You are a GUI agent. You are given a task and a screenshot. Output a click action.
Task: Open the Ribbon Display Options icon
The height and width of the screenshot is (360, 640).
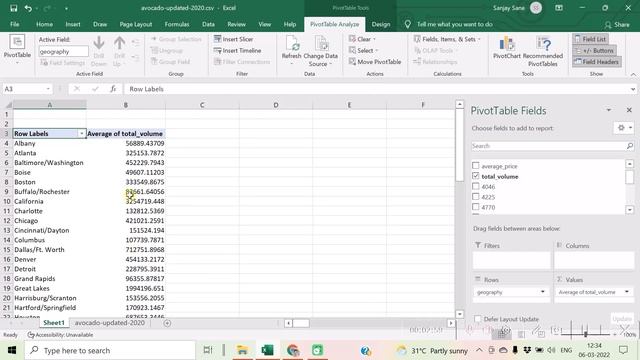pos(559,8)
